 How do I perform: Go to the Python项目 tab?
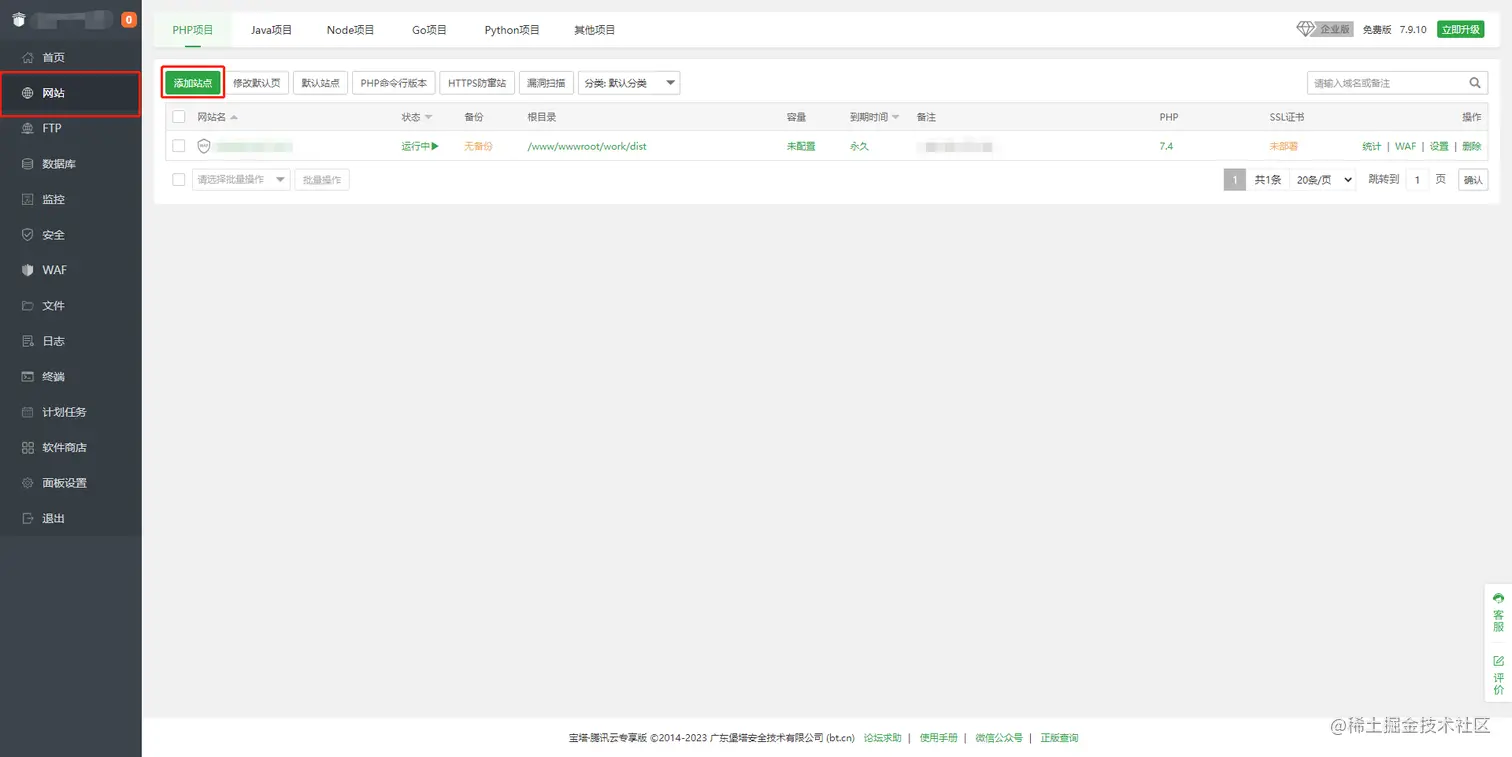[512, 30]
